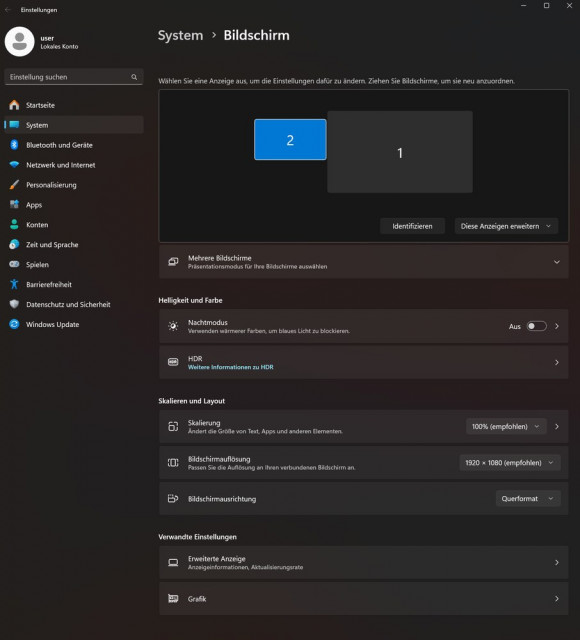Change Bildschirmausrichtung Querformat dropdown

coord(528,498)
